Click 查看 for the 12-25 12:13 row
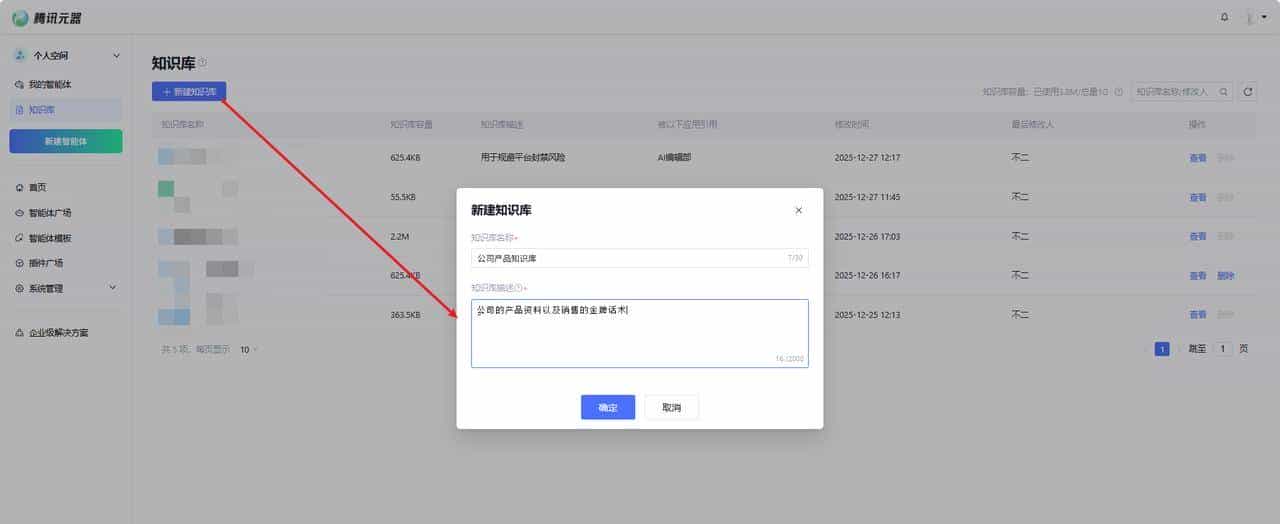 click(x=1198, y=315)
